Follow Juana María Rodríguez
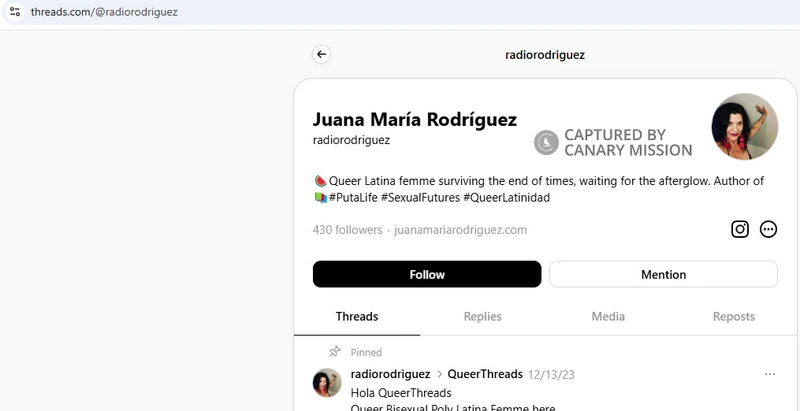800x411 pixels. (427, 274)
